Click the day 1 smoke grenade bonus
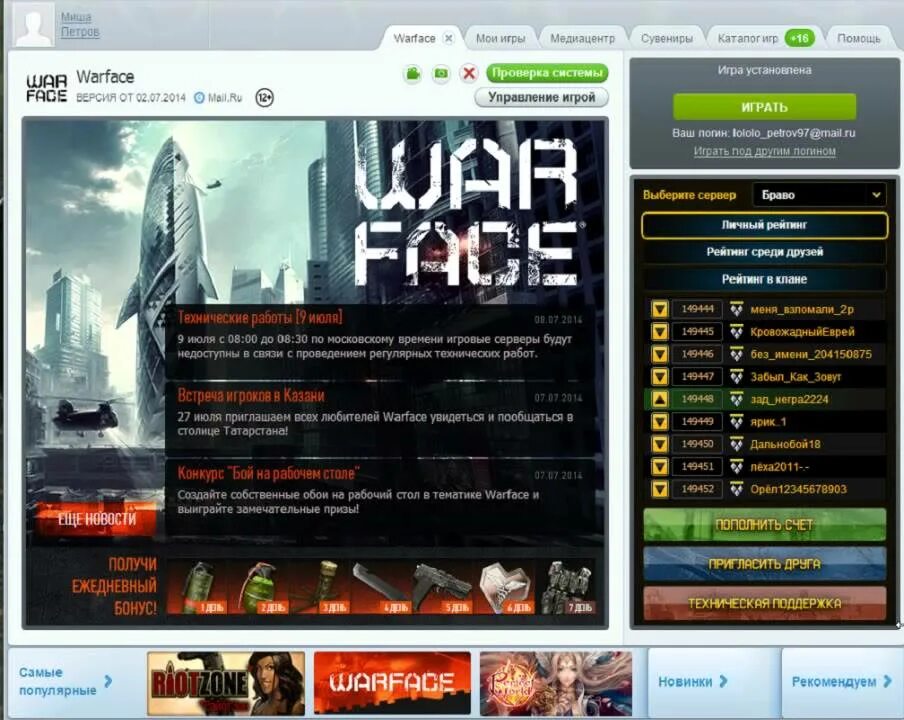Image resolution: width=904 pixels, height=720 pixels. click(197, 587)
